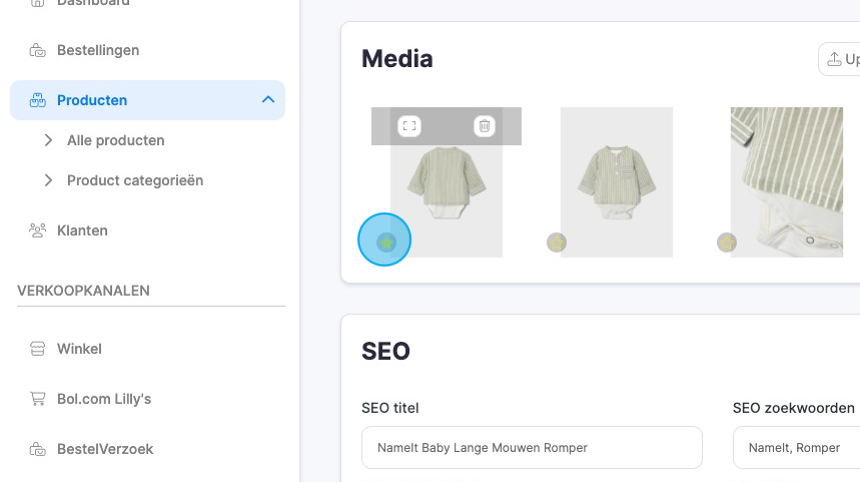Viewport: 860px width, 482px height.
Task: Delete the first media image
Action: [484, 126]
